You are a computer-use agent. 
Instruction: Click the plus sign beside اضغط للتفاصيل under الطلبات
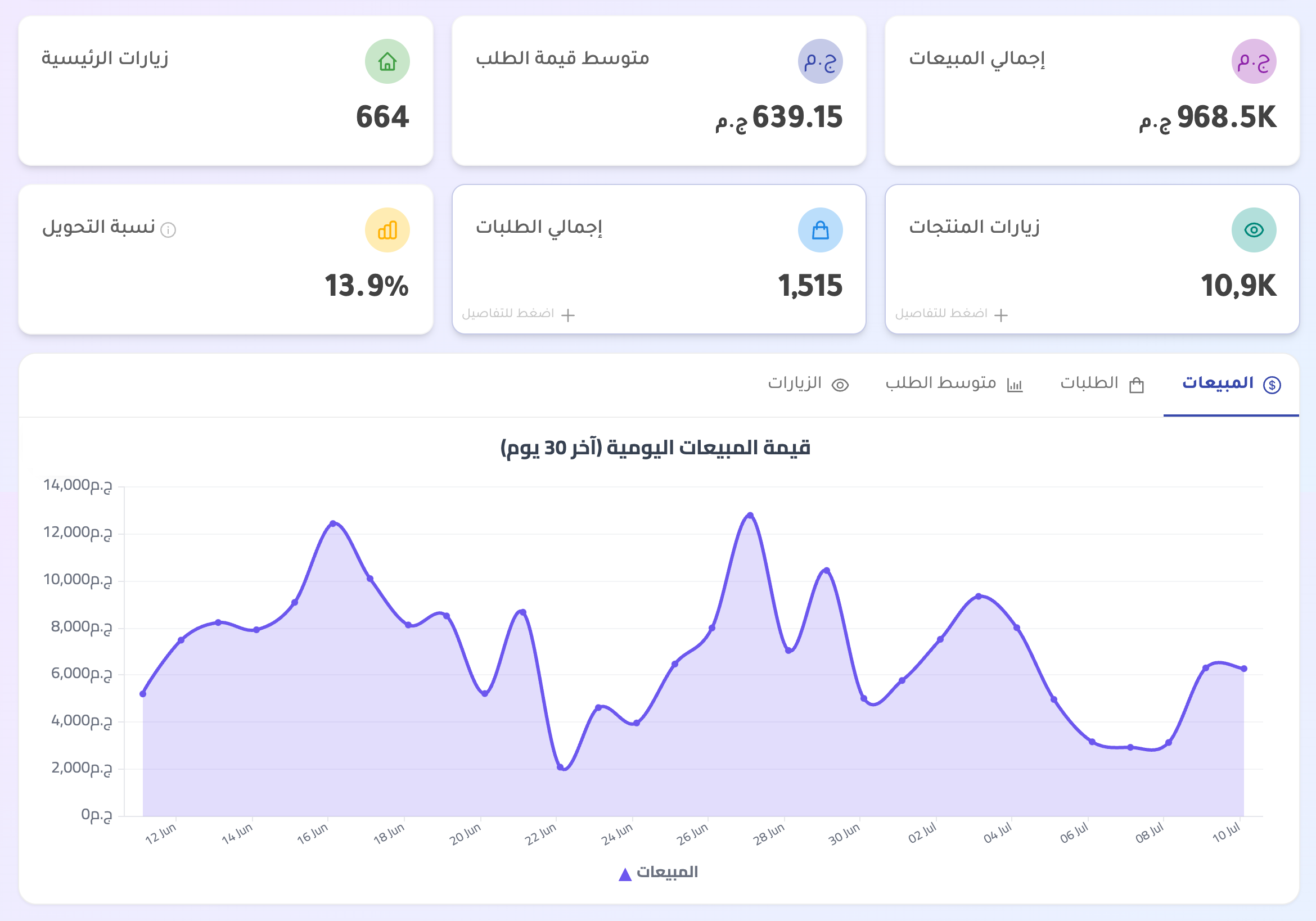(567, 315)
